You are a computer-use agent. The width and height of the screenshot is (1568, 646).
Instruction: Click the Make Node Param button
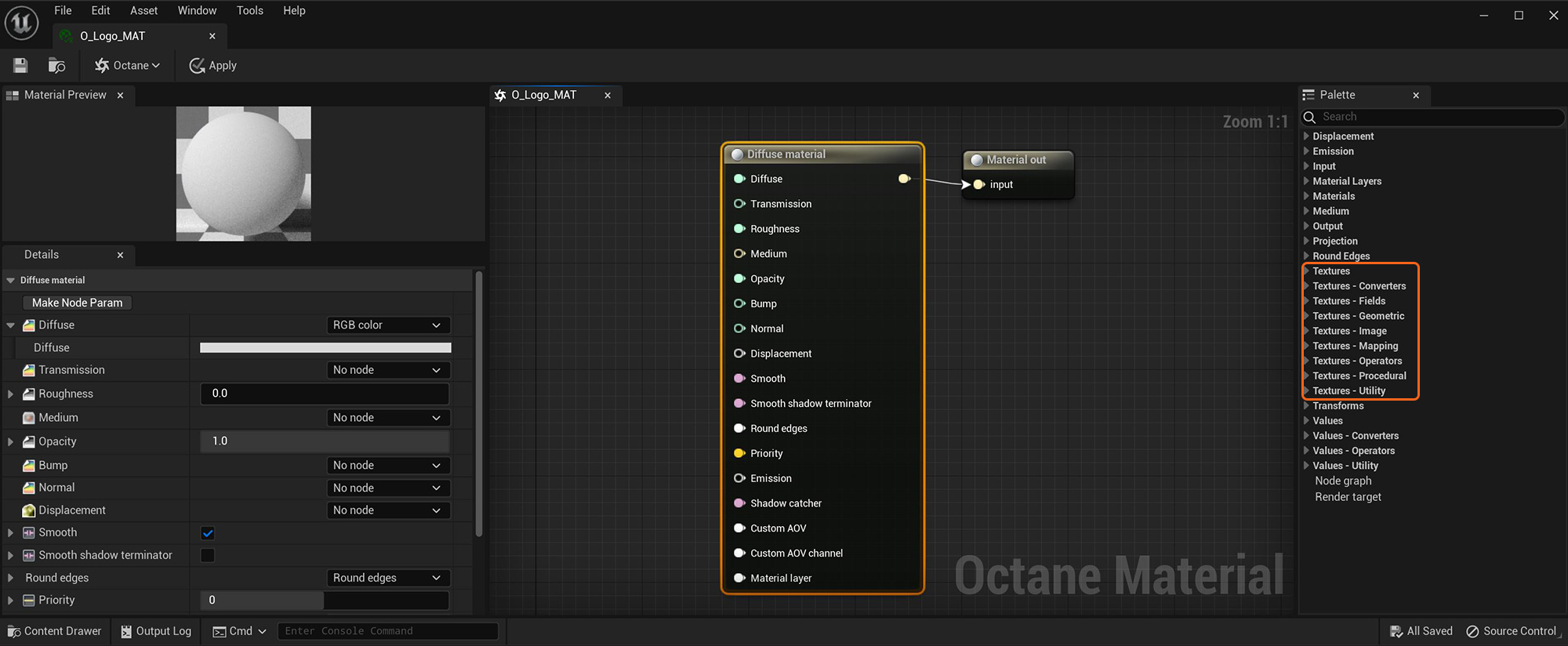pyautogui.click(x=77, y=303)
